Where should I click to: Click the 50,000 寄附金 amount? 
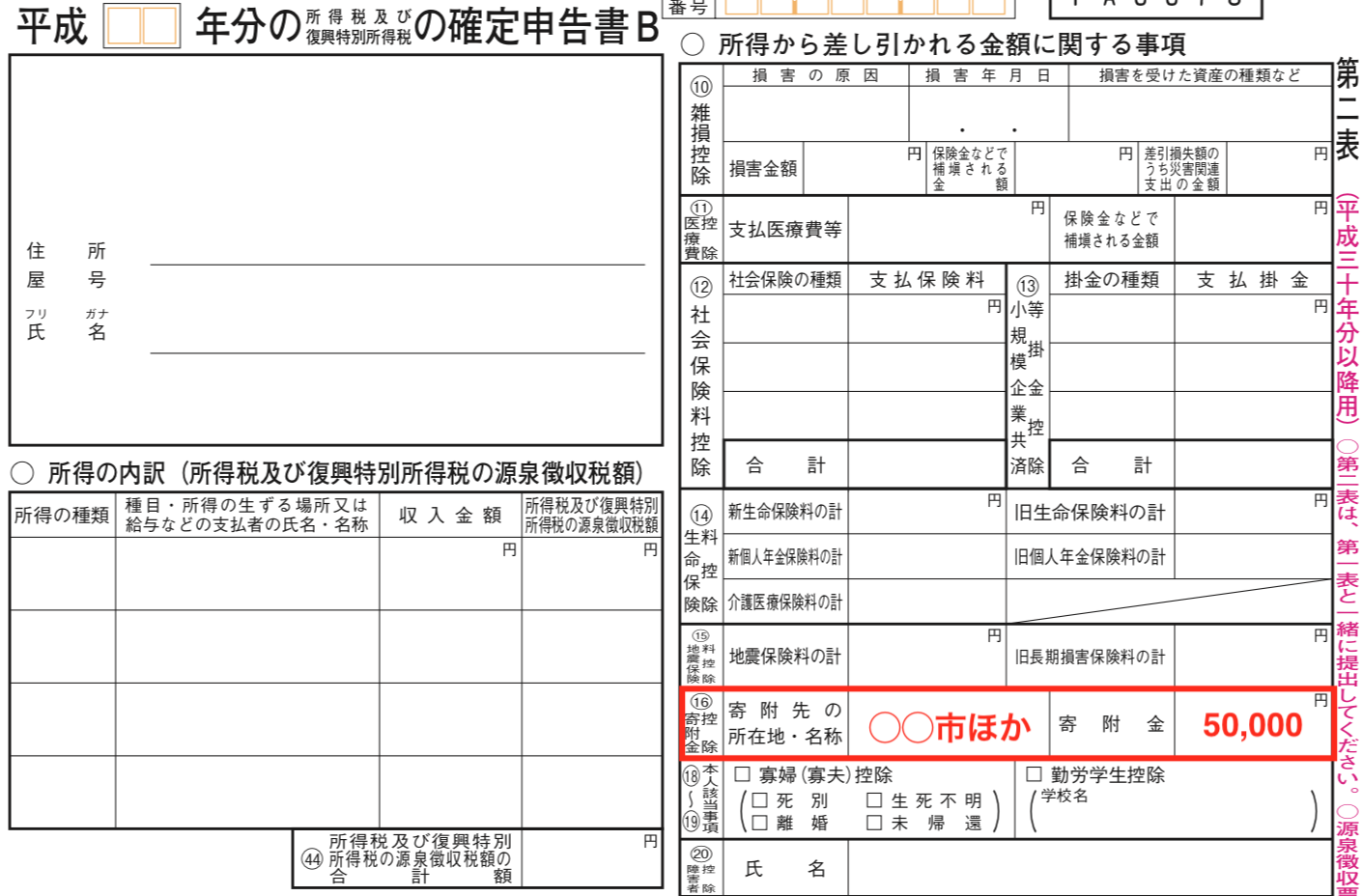pyautogui.click(x=1253, y=725)
